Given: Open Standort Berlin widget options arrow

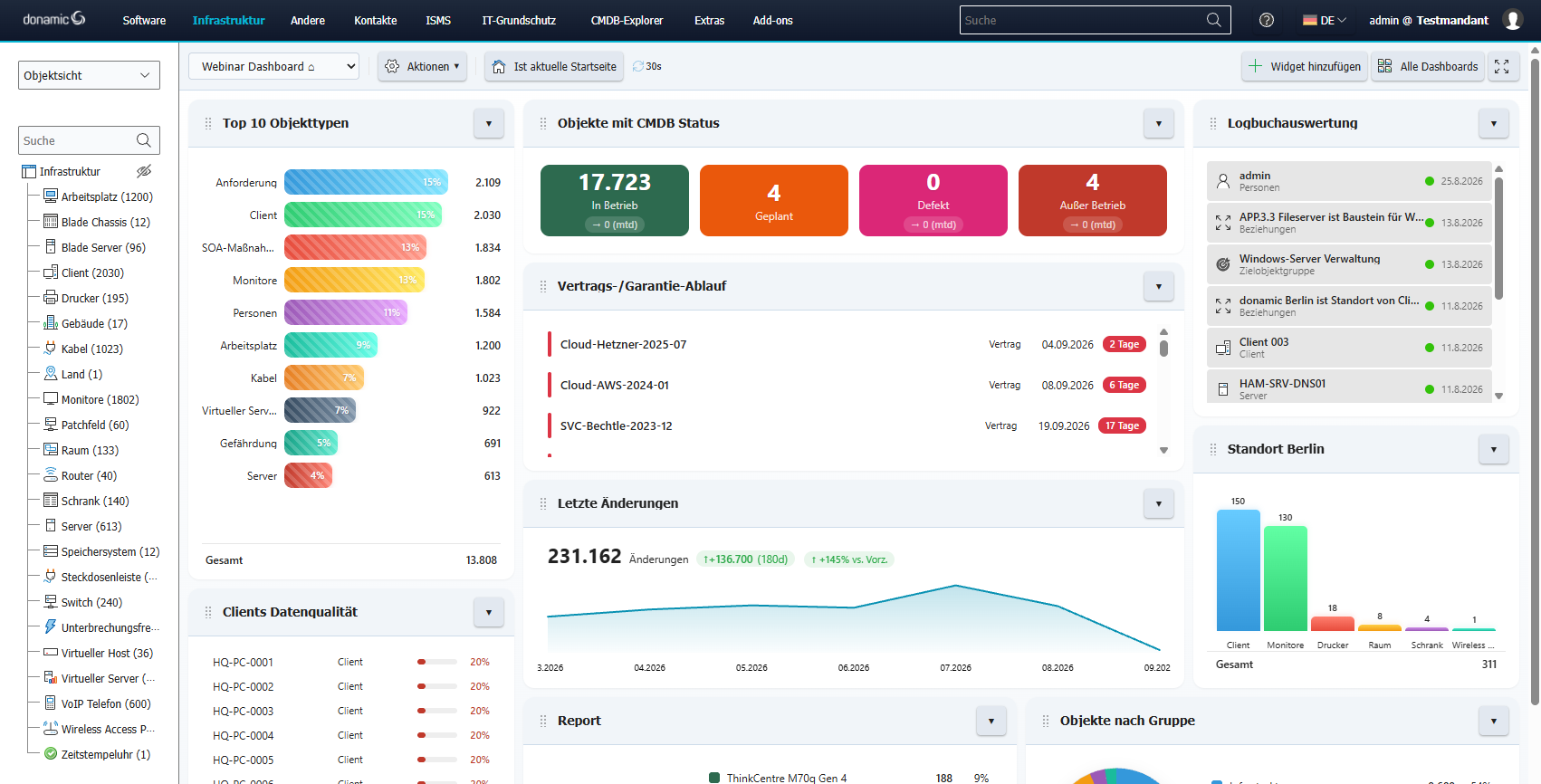Looking at the screenshot, I should pos(1494,449).
